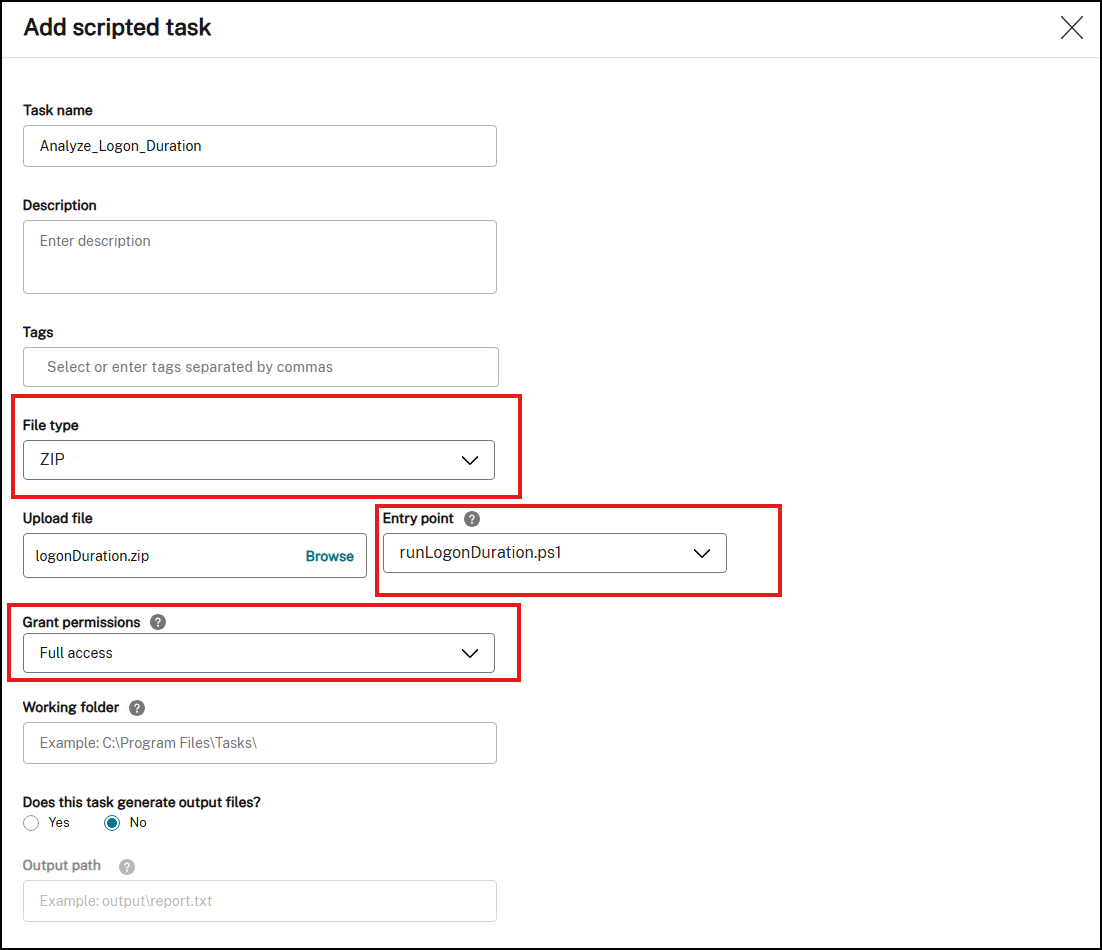Open the File type dropdown
The height and width of the screenshot is (950, 1102).
[258, 460]
